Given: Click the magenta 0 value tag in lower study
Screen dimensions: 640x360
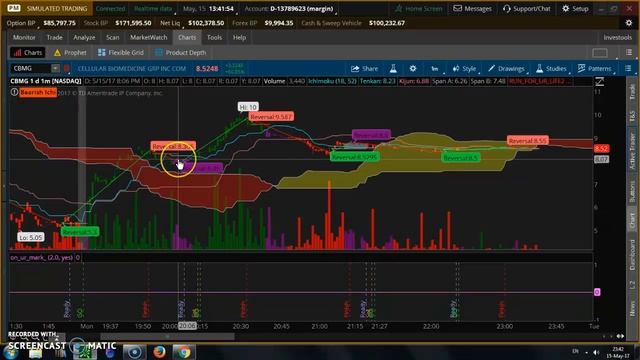Looking at the screenshot, I should [597, 292].
